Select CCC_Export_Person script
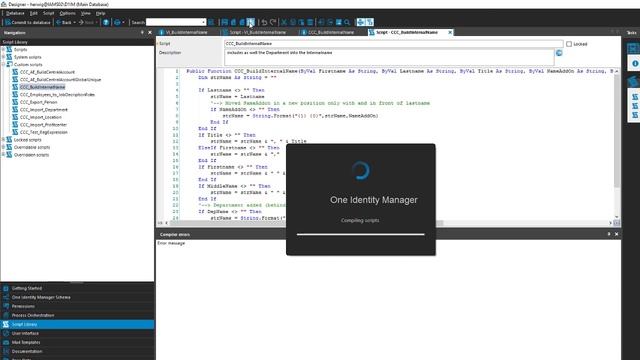 tap(38, 102)
